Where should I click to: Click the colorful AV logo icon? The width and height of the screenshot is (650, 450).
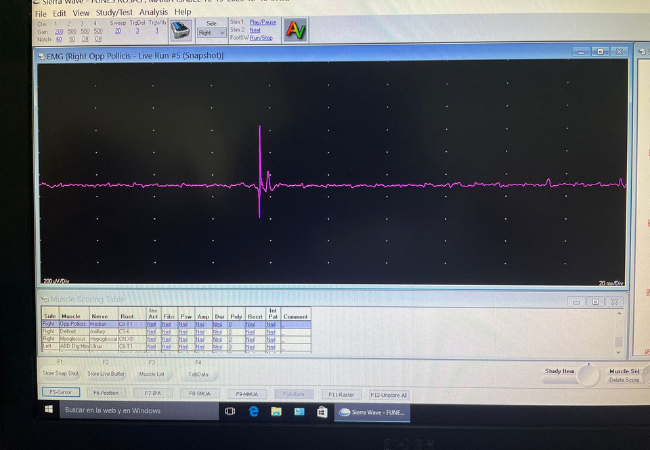[x=295, y=30]
